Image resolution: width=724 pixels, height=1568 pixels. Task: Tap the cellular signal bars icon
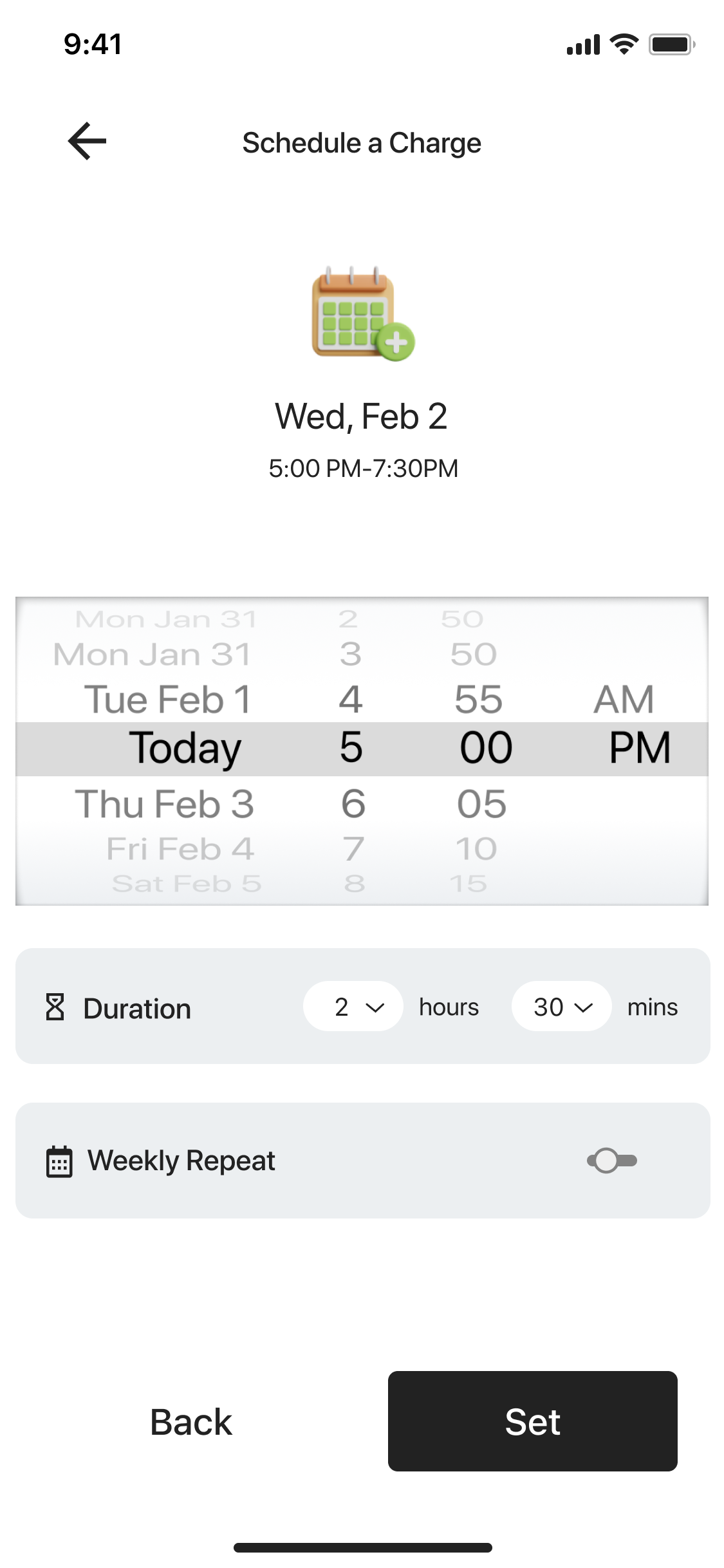[x=583, y=45]
